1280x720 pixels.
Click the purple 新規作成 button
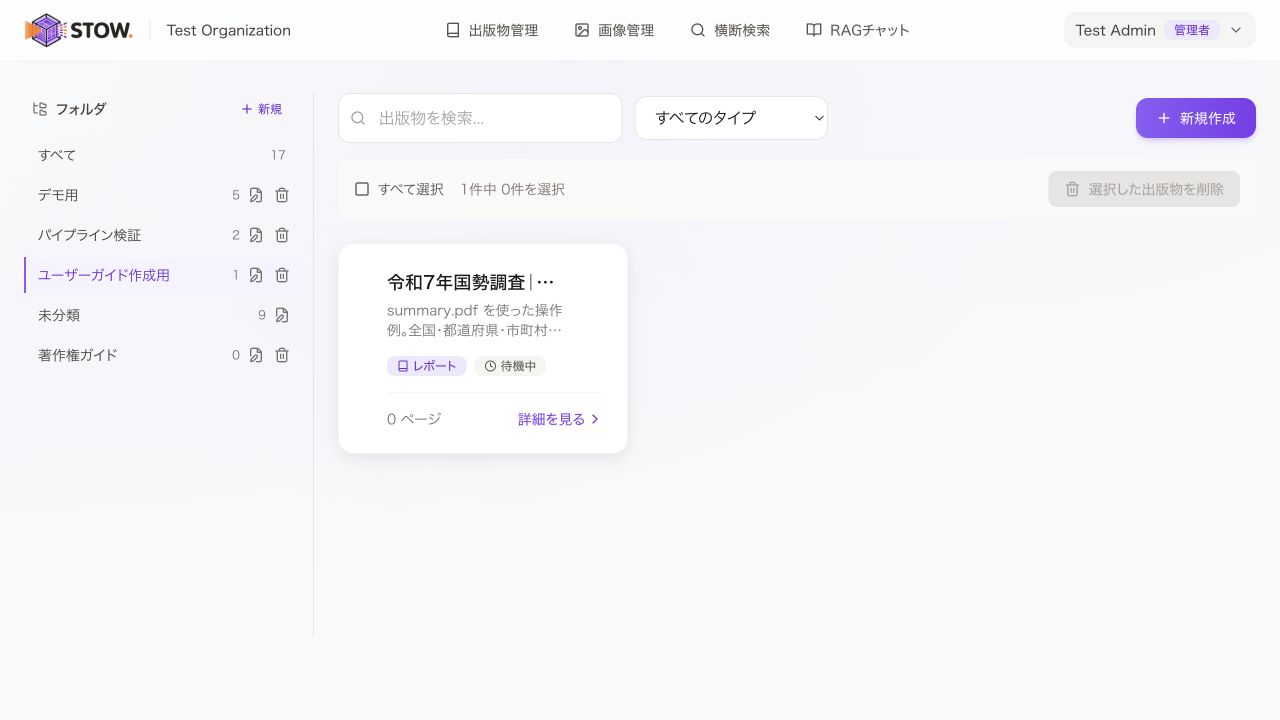(x=1196, y=118)
